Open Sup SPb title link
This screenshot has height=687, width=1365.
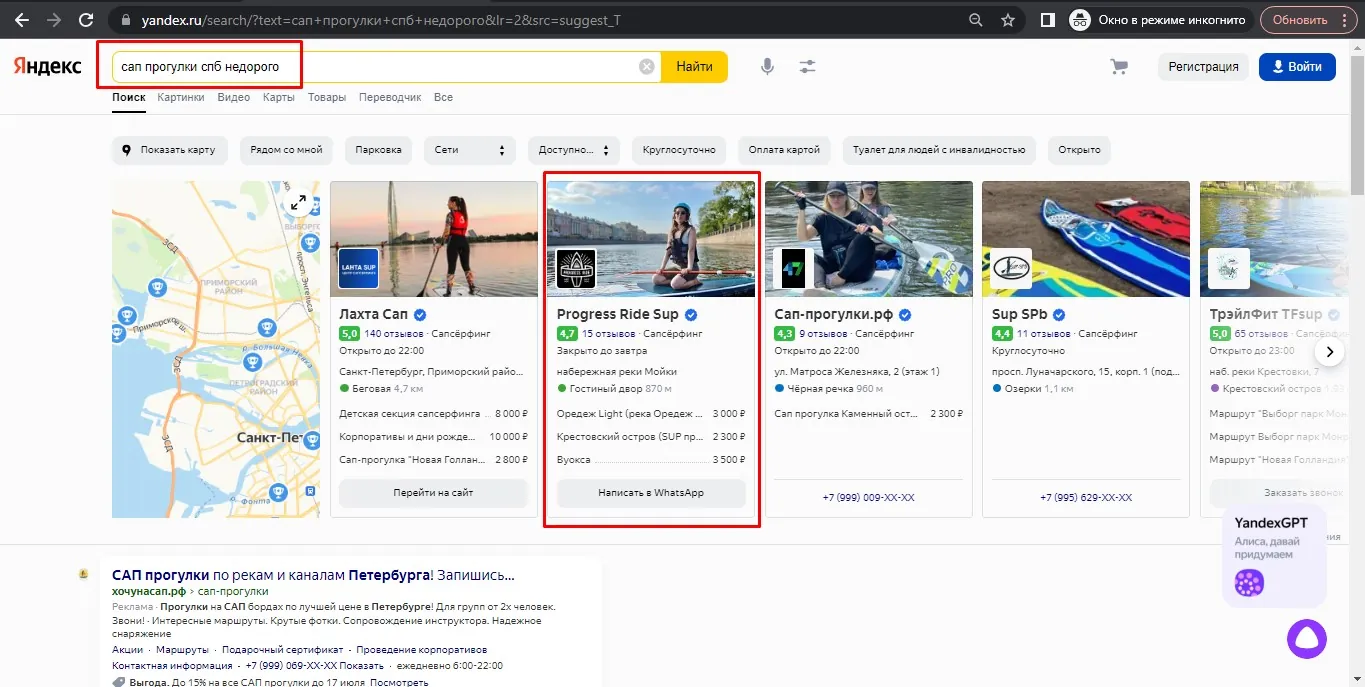click(x=1018, y=314)
